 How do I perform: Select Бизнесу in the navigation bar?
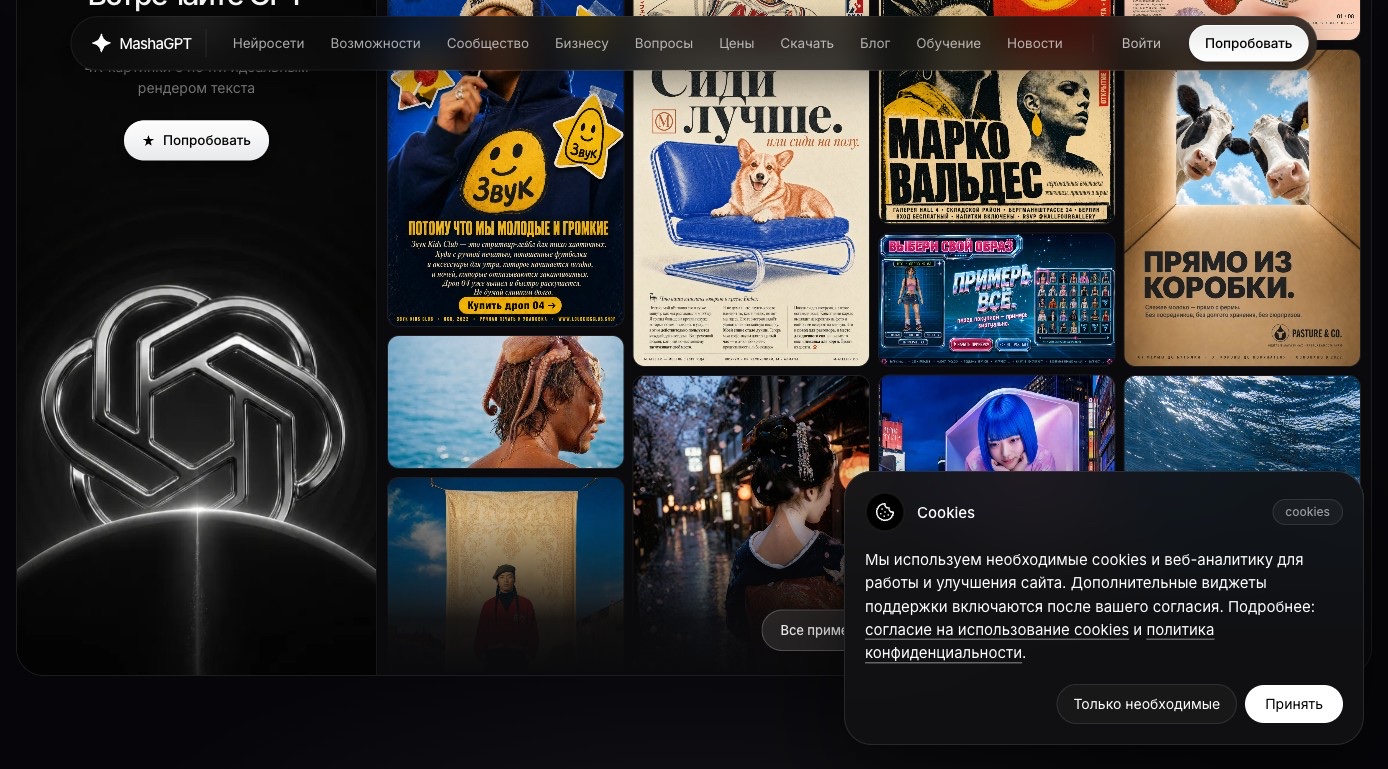coord(582,43)
